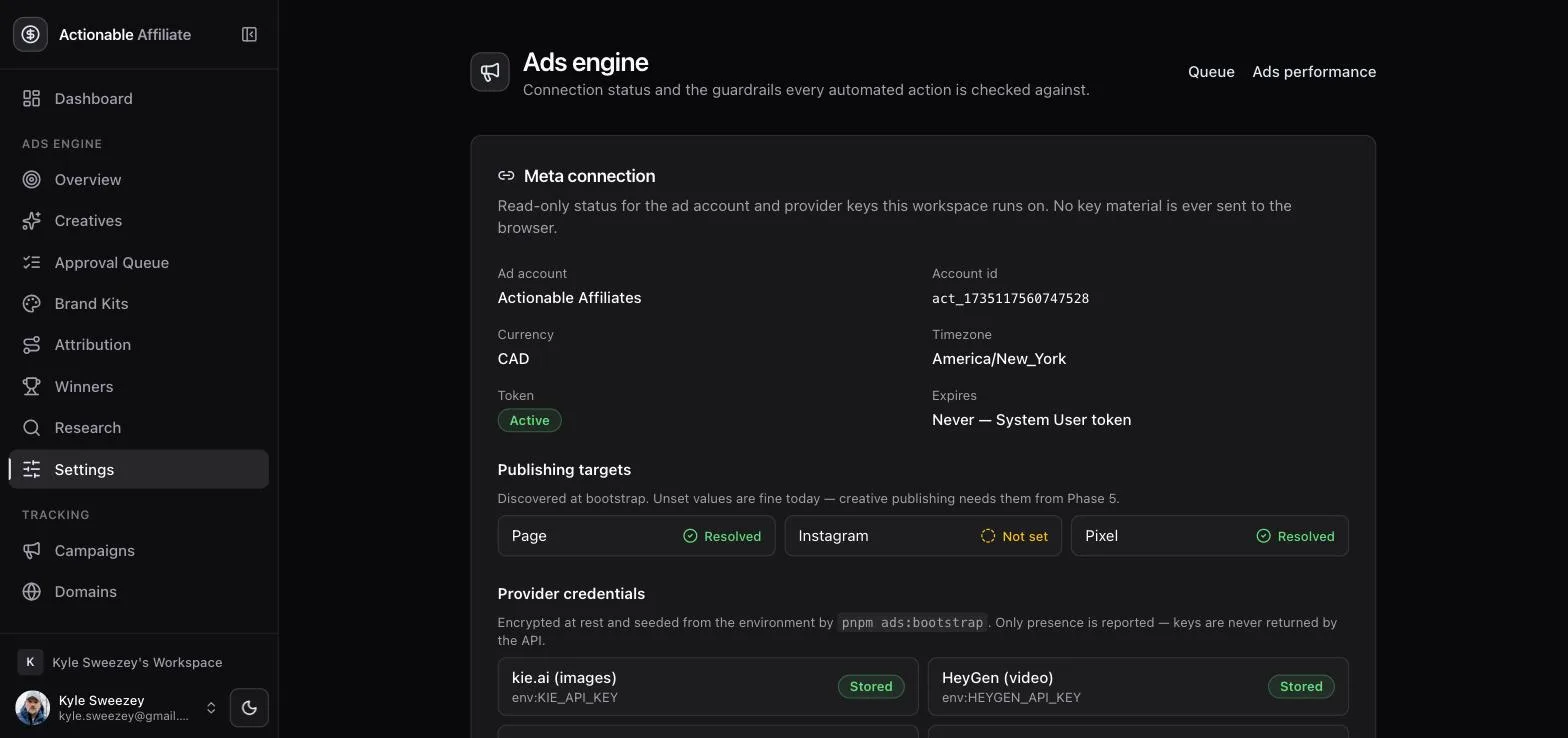Click the Pixel publishing target card
The image size is (1568, 738).
pyautogui.click(x=1210, y=536)
